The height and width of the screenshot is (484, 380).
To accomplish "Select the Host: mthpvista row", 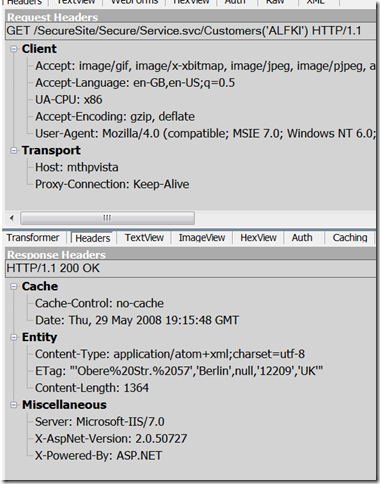I will [x=77, y=167].
